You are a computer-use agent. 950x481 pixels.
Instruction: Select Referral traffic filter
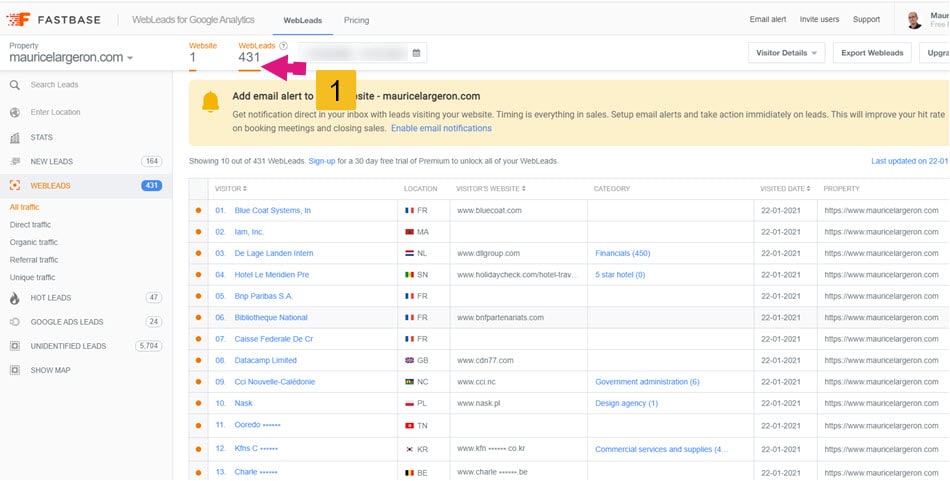[34, 260]
